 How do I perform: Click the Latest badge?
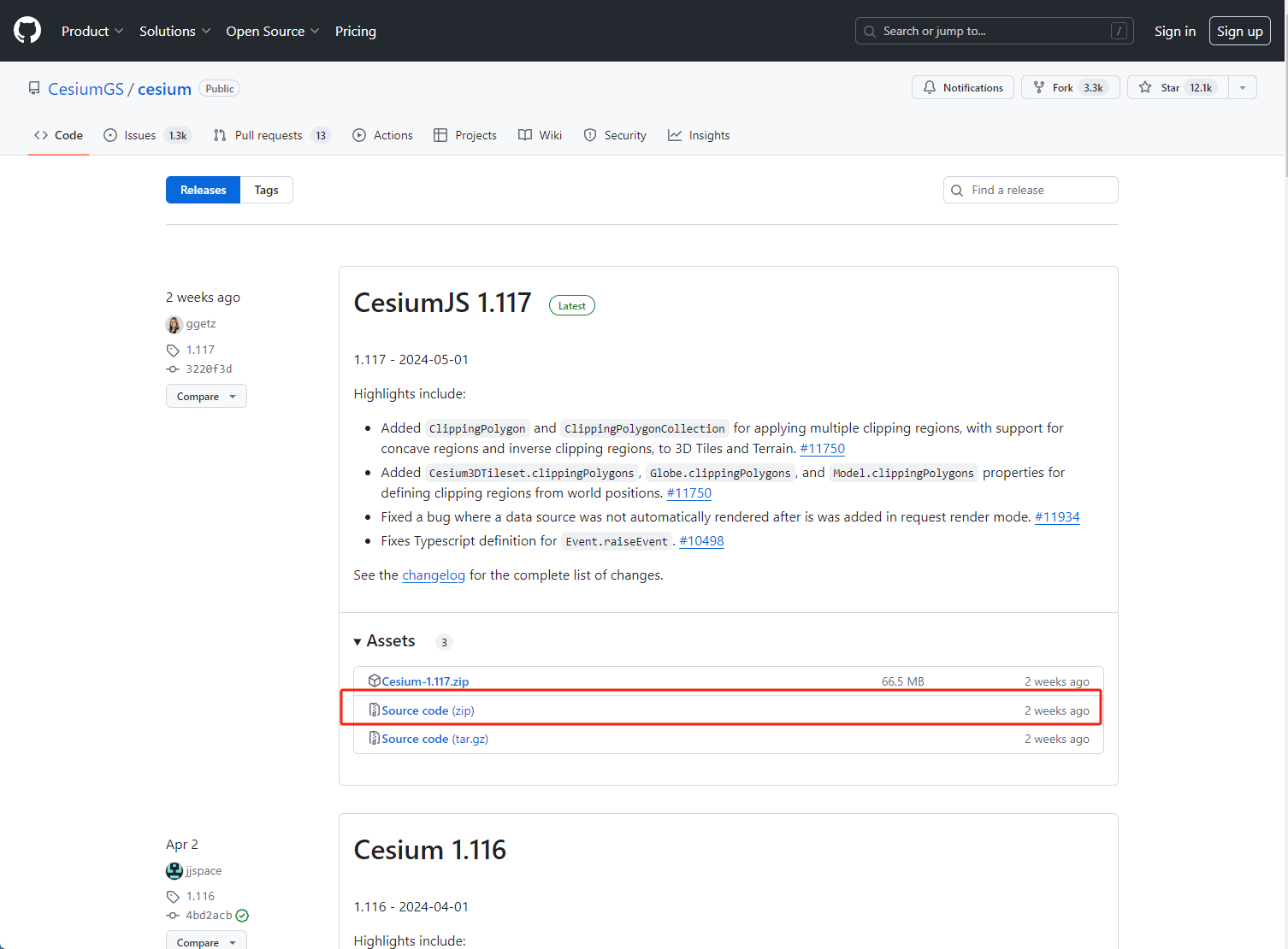572,305
